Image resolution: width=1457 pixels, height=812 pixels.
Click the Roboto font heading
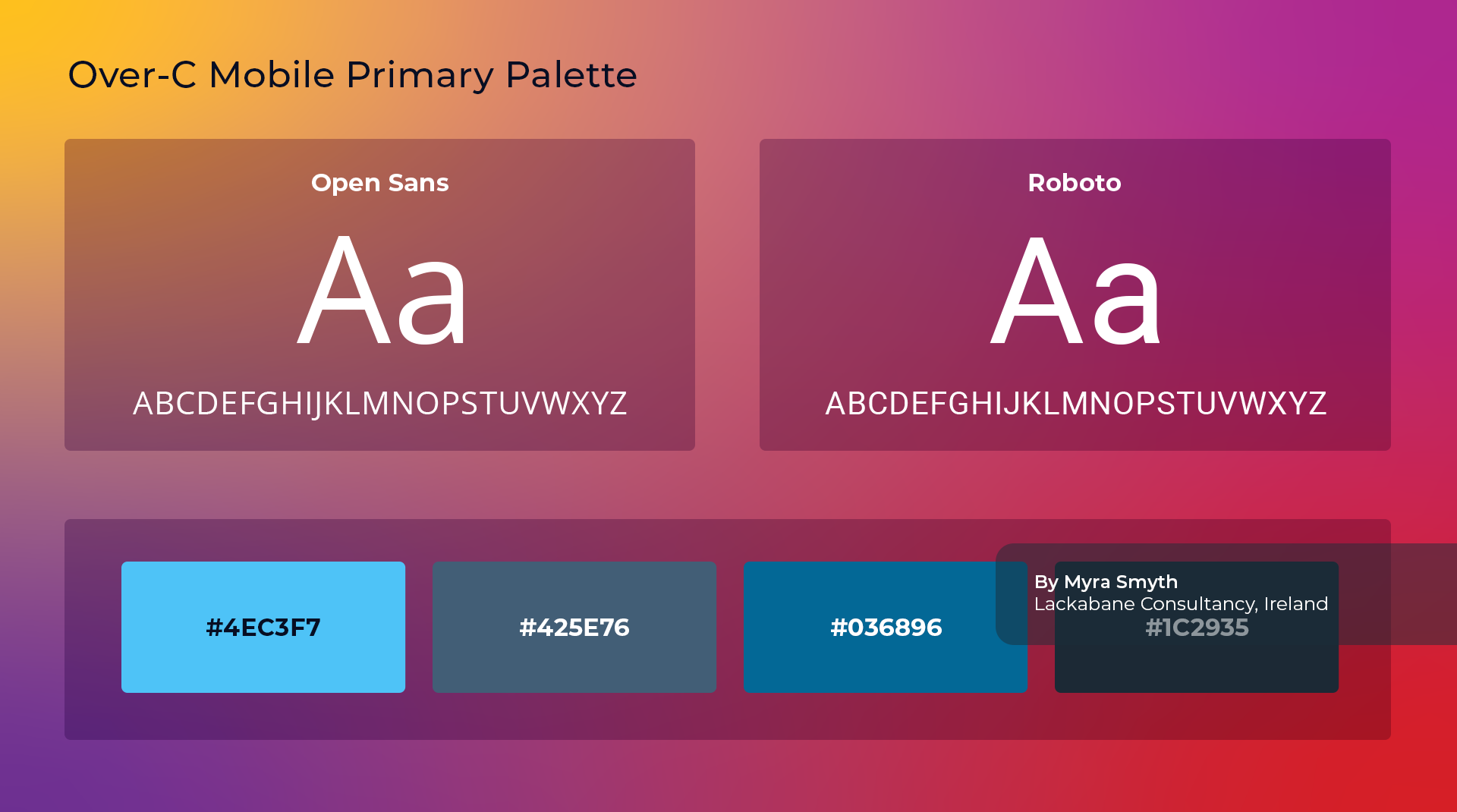point(1075,183)
